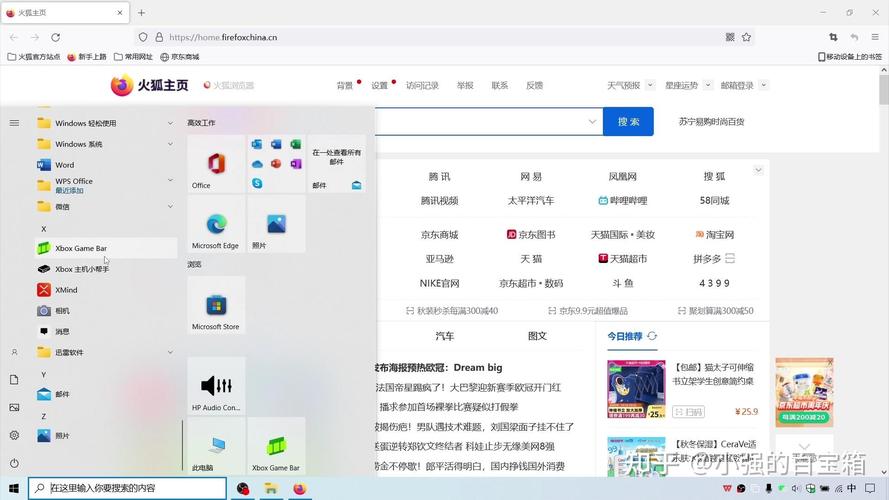Expand the 星座运势 dropdown
Screen dimensions: 889x500
708,86
